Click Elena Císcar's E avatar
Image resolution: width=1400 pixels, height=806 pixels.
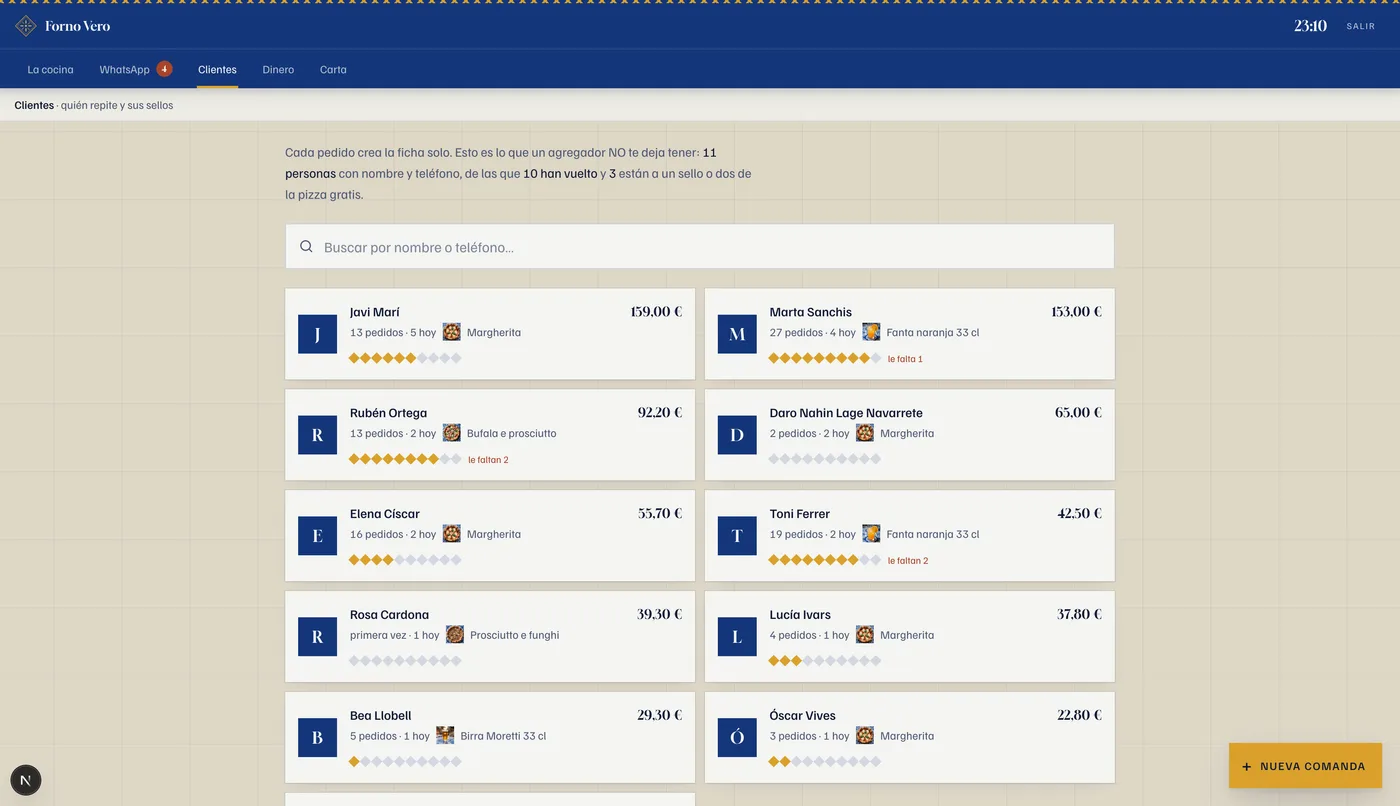pyautogui.click(x=317, y=536)
